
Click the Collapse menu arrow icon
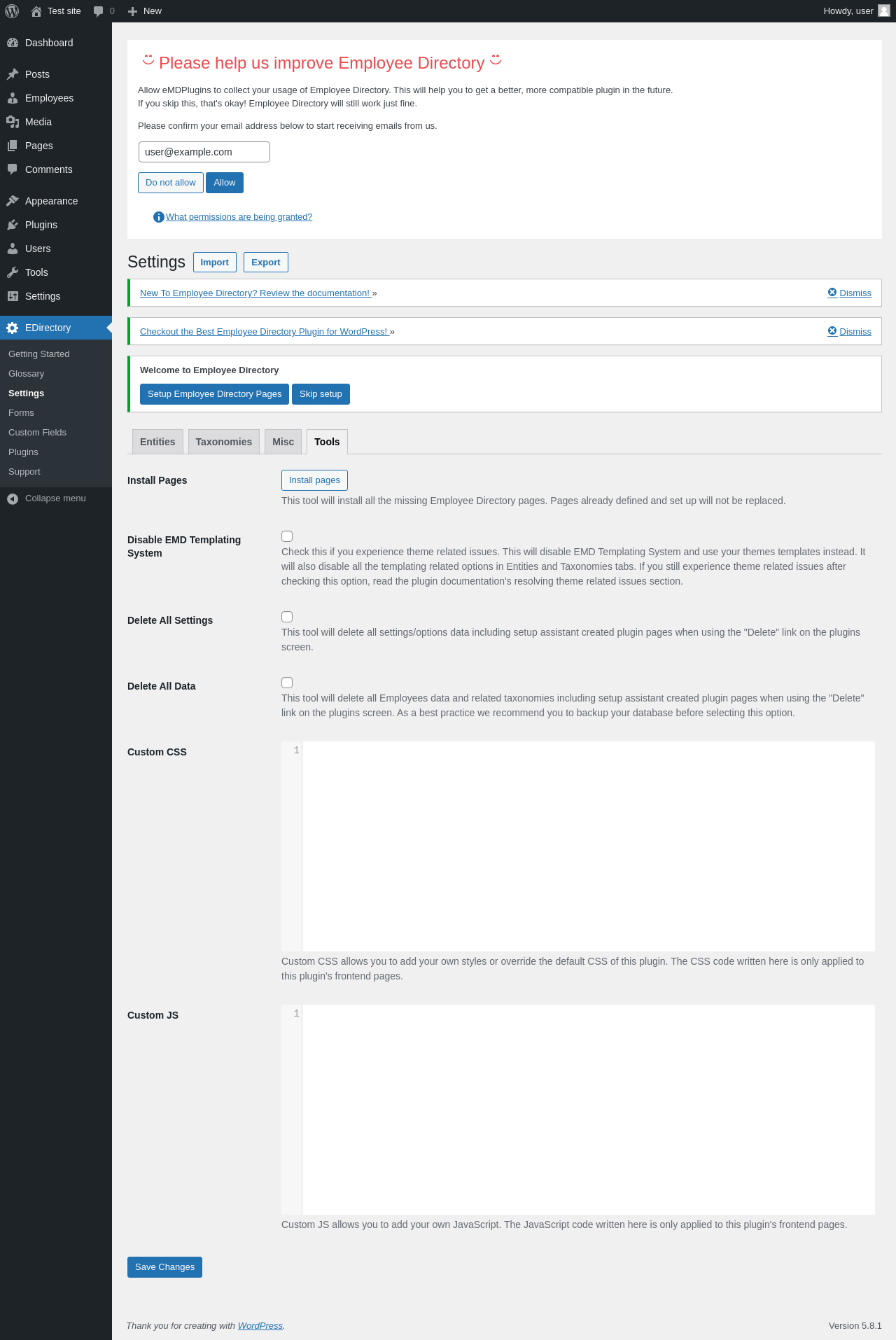(x=13, y=498)
